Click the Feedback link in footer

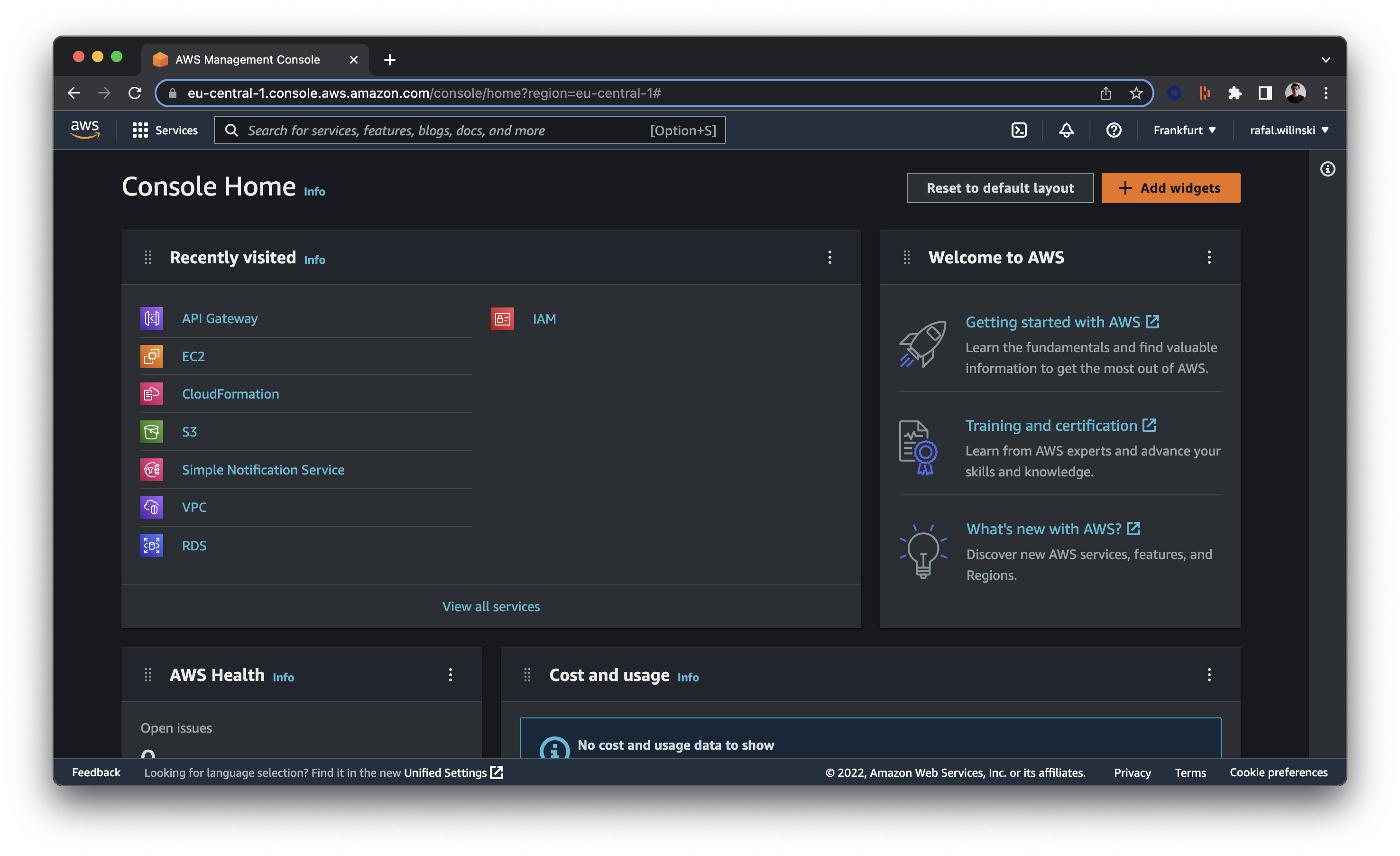96,772
